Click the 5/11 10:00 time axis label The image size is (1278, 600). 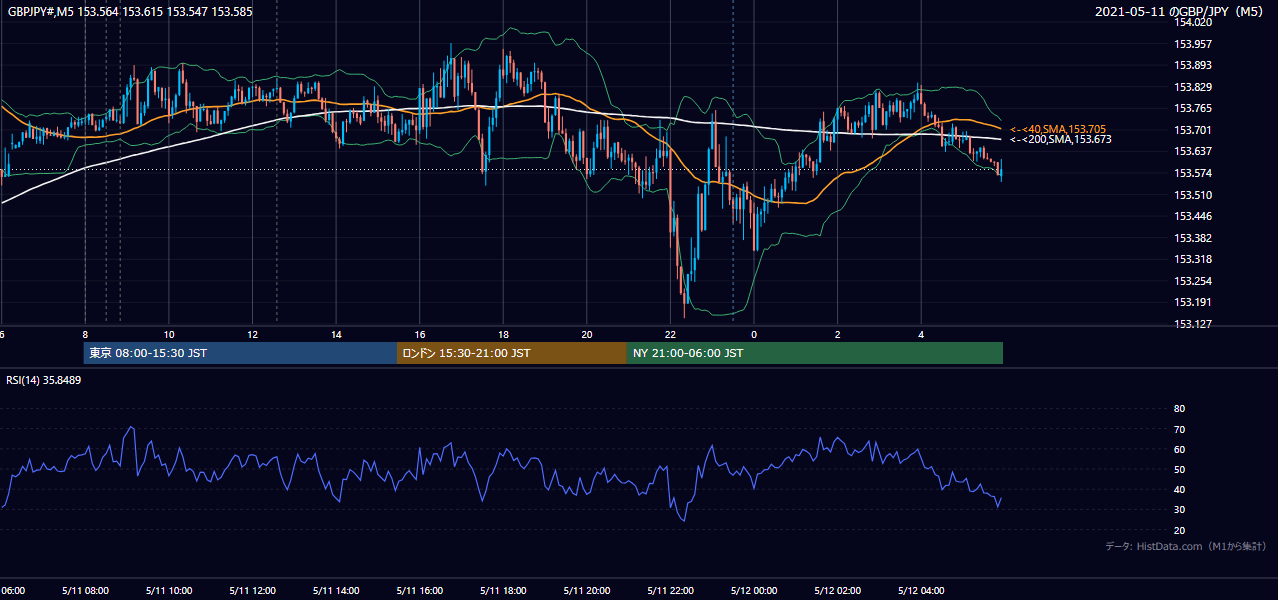(169, 591)
